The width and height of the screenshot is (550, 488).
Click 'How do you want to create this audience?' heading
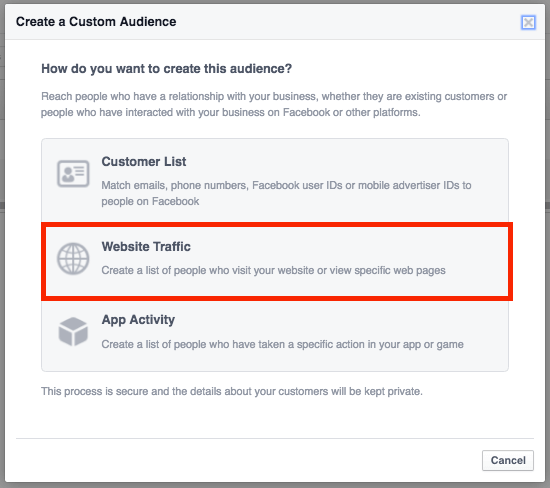coord(166,69)
